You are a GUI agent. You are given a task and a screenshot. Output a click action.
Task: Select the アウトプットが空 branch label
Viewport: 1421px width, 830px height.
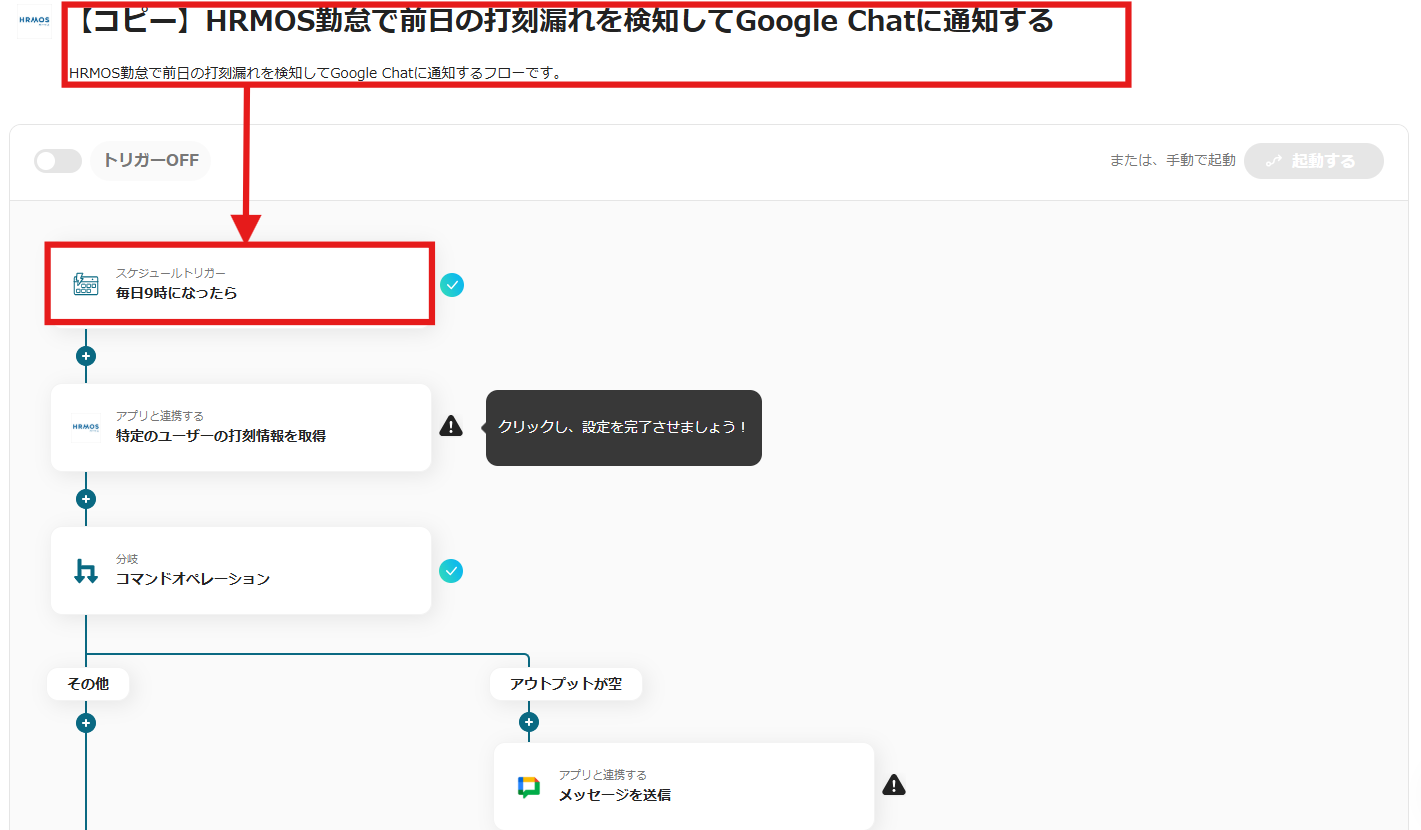pyautogui.click(x=566, y=684)
